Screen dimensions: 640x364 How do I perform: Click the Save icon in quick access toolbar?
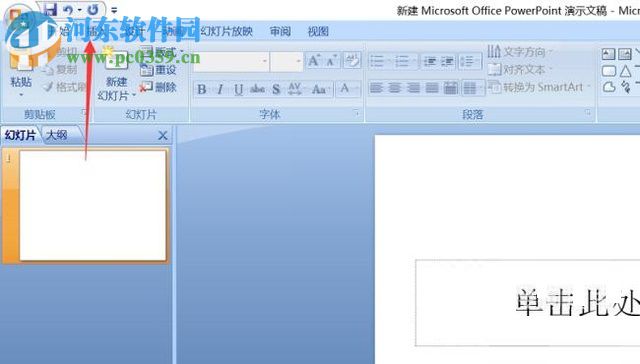point(50,9)
